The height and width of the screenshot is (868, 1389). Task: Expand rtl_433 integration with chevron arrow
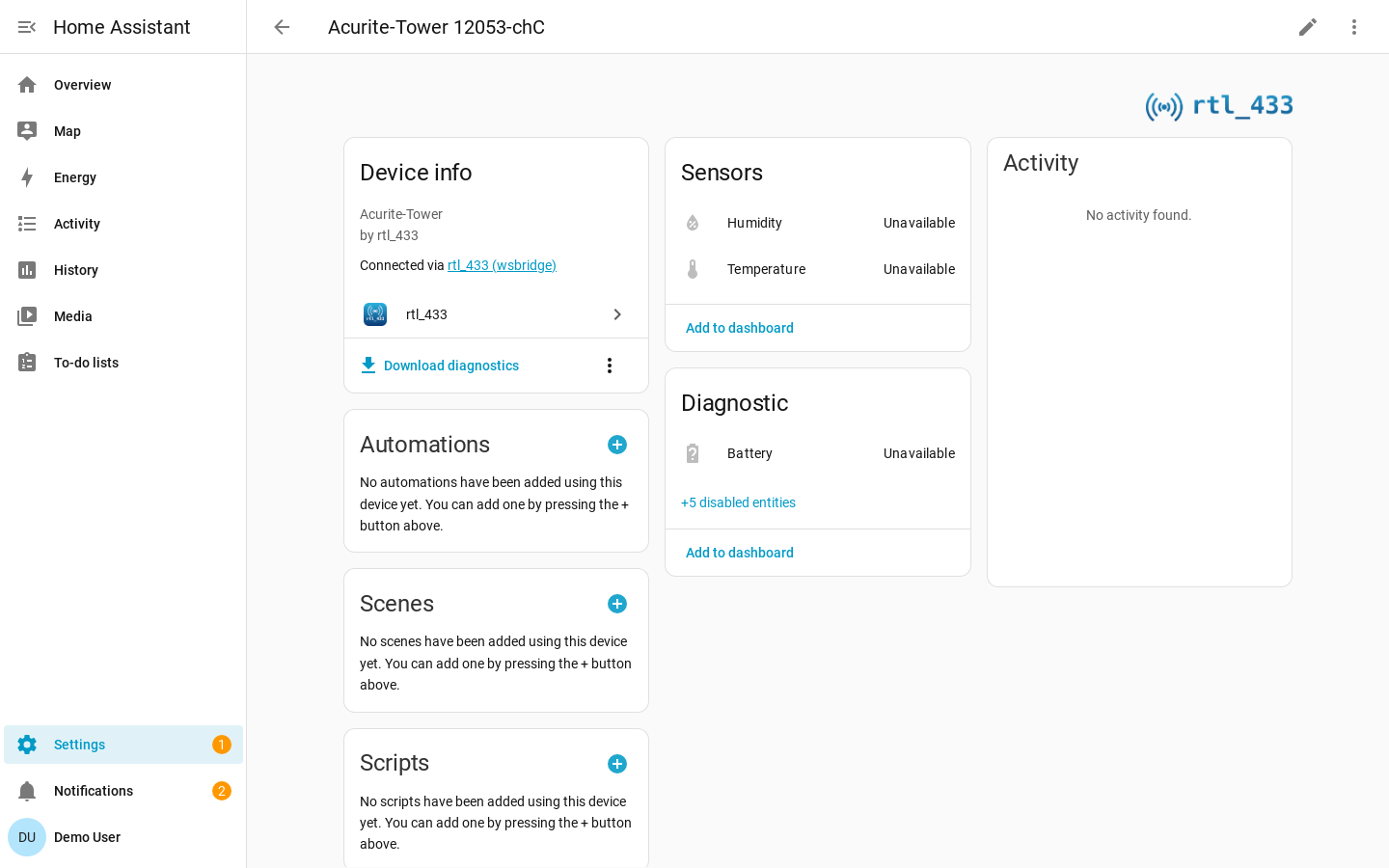coord(617,314)
